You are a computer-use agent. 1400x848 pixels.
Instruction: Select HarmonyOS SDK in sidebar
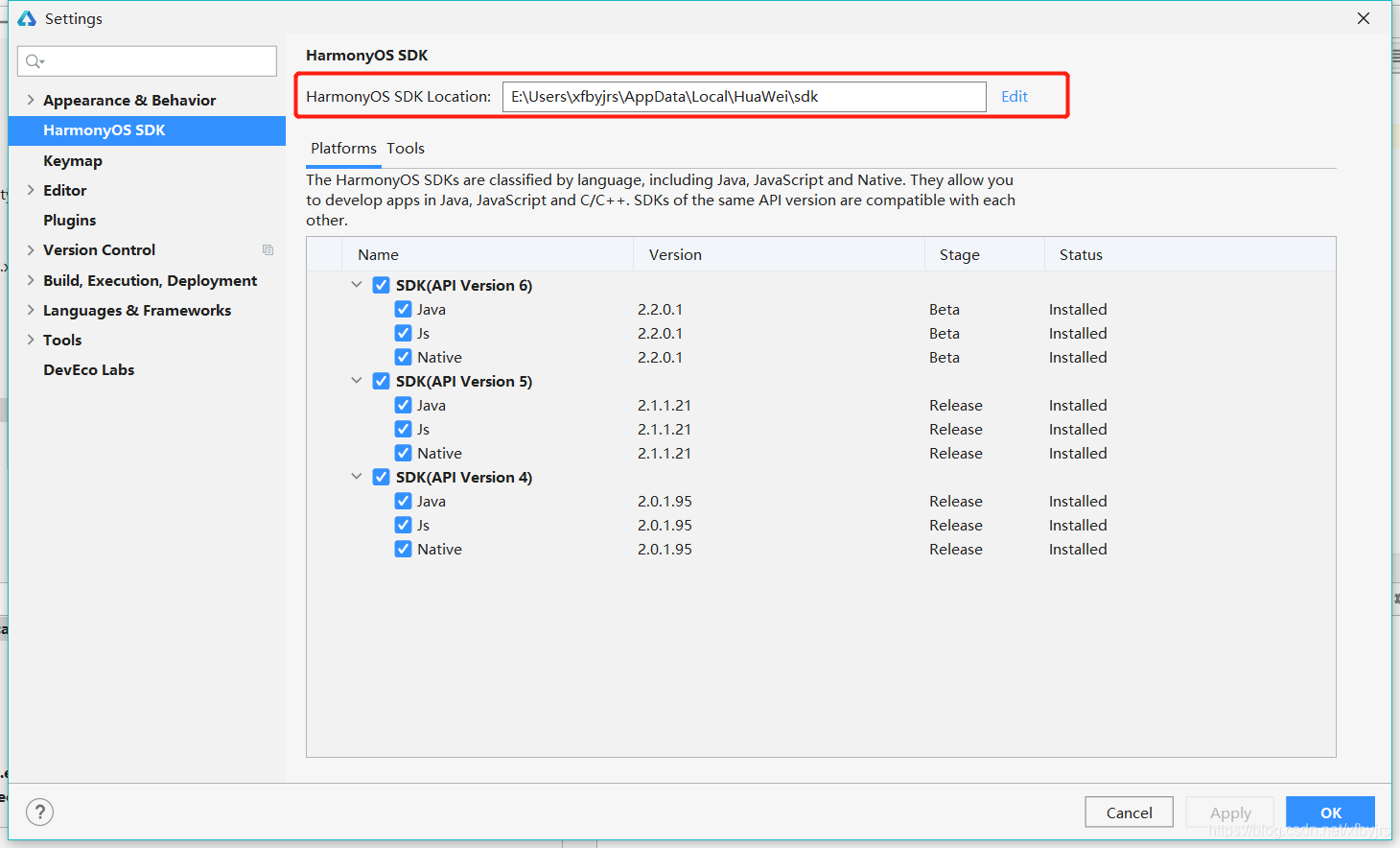147,130
